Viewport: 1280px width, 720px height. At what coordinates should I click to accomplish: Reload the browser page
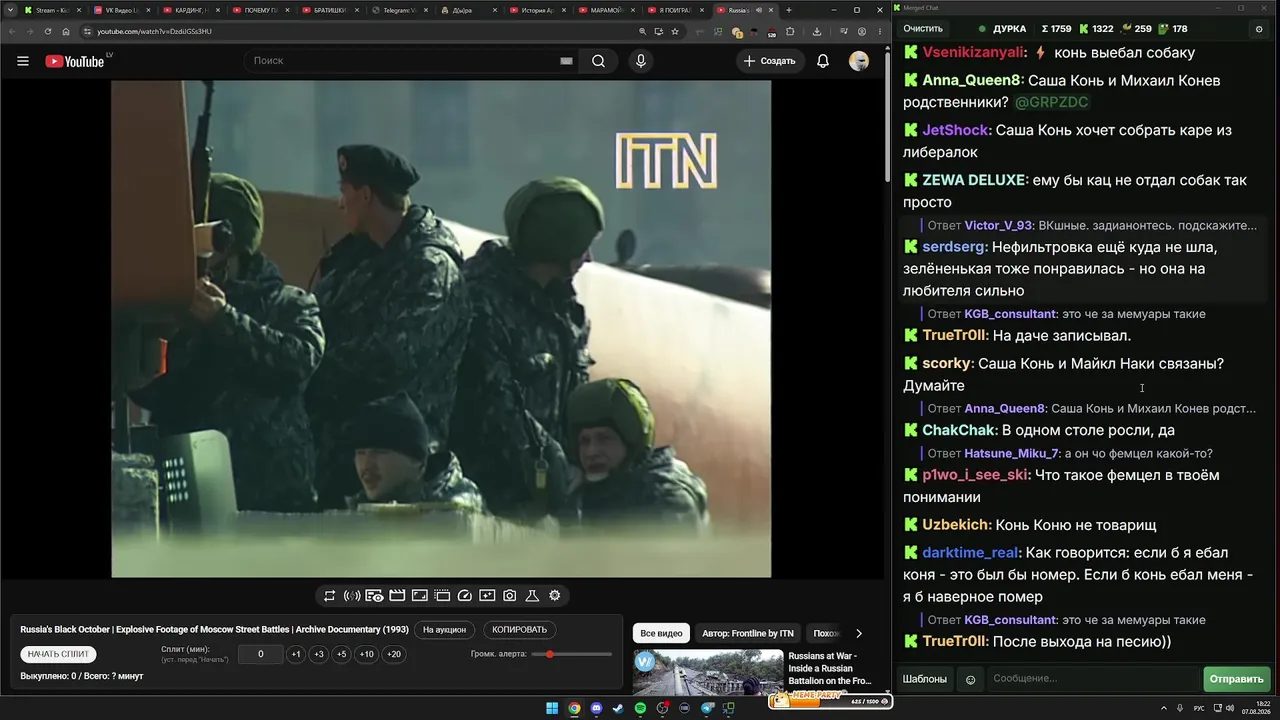coord(47,31)
